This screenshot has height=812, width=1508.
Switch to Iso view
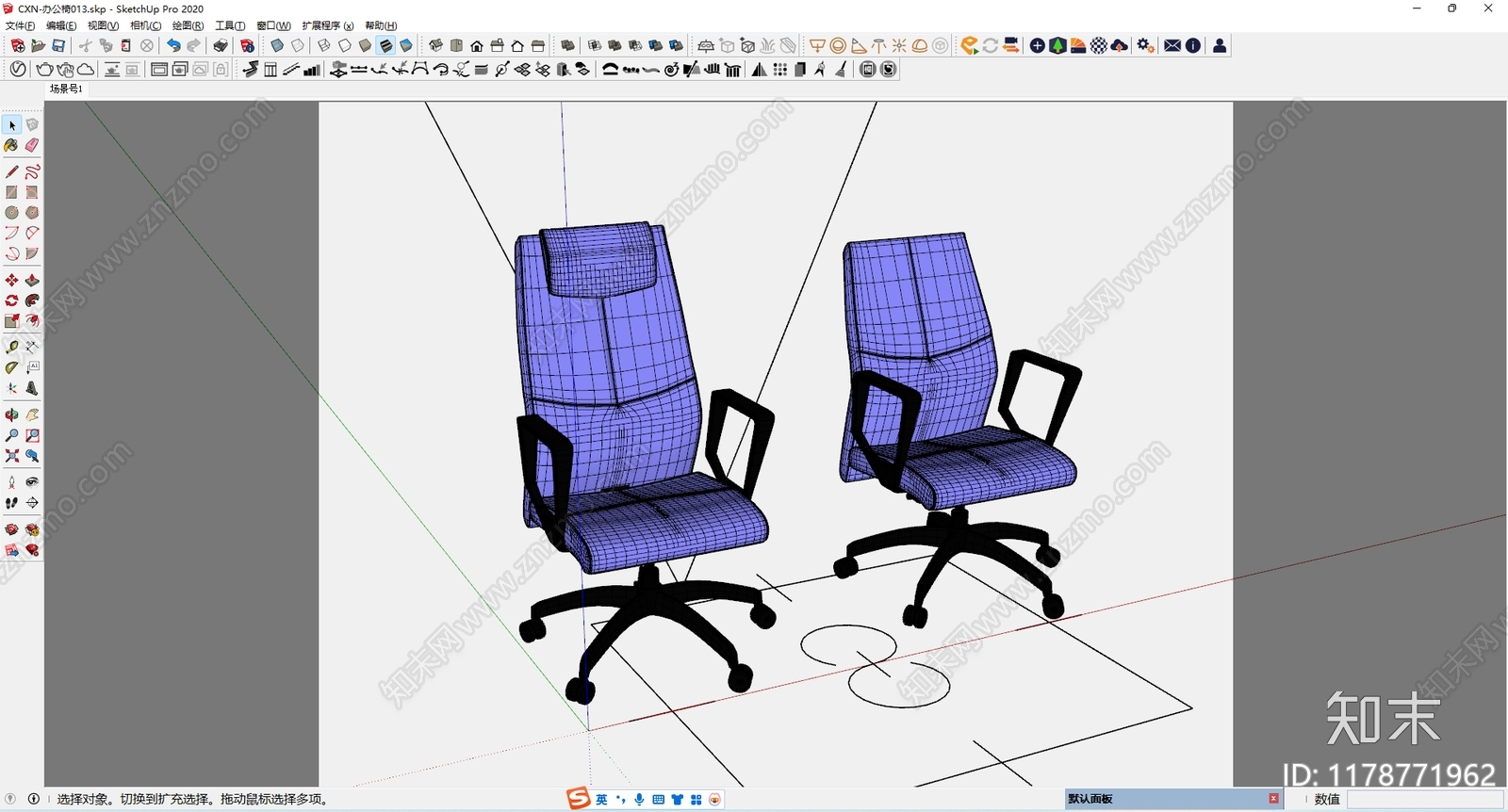(435, 45)
